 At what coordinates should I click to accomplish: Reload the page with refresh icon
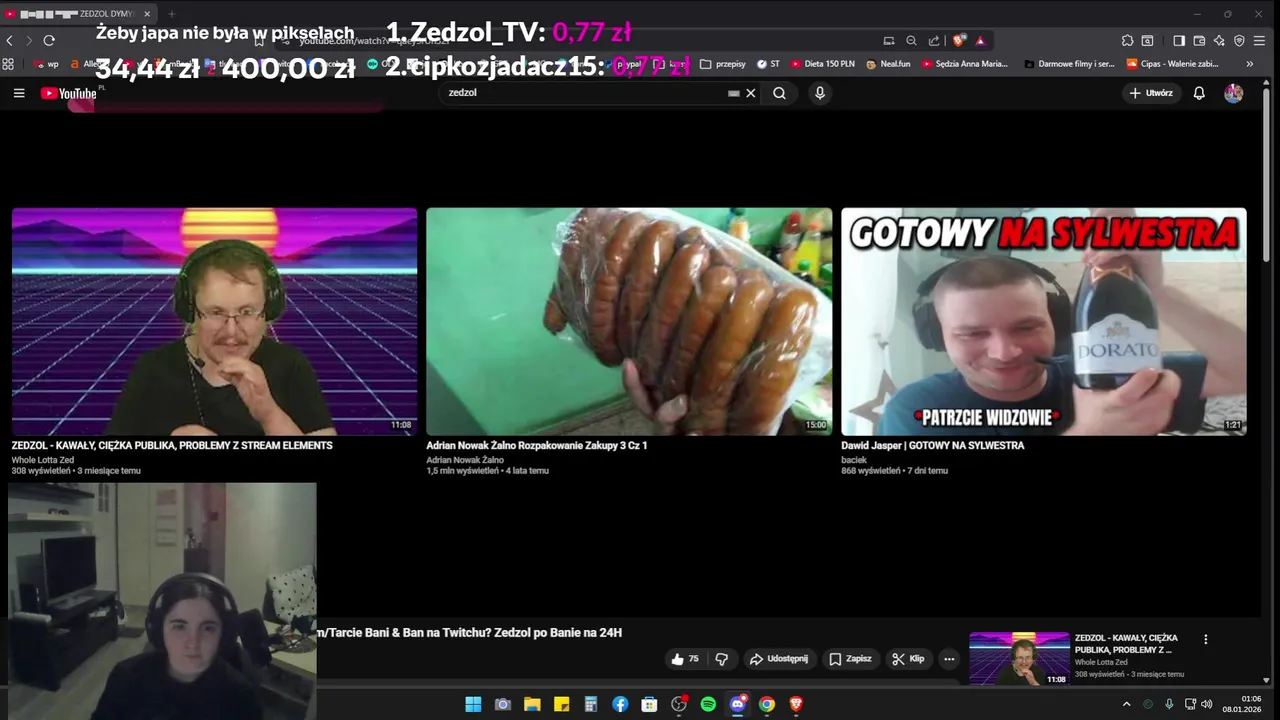[49, 41]
